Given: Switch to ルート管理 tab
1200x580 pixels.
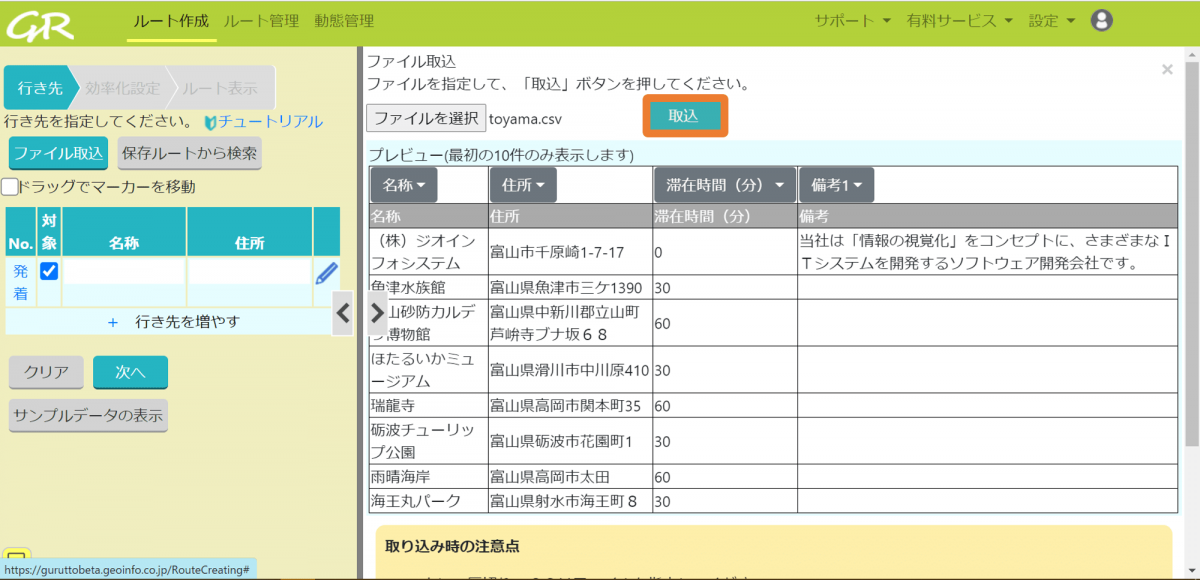Looking at the screenshot, I should pos(261,21).
